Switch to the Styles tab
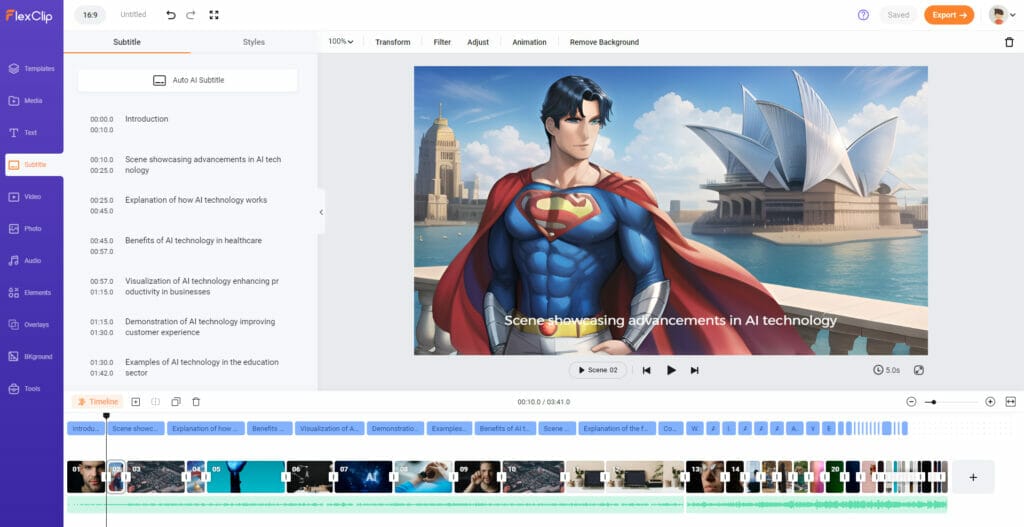Viewport: 1024px width, 527px height. click(x=253, y=42)
